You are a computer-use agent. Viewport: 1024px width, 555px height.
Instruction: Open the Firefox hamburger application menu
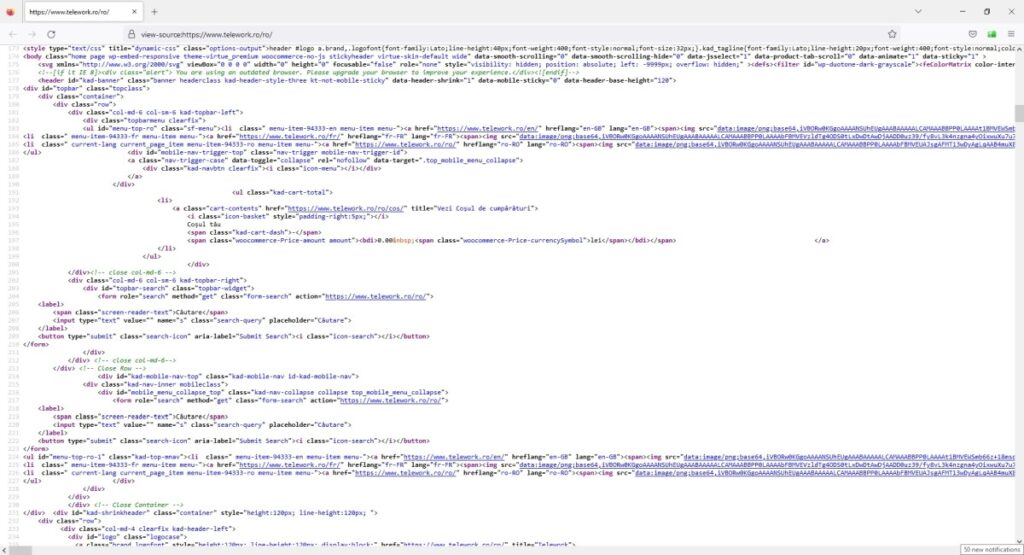click(1011, 34)
